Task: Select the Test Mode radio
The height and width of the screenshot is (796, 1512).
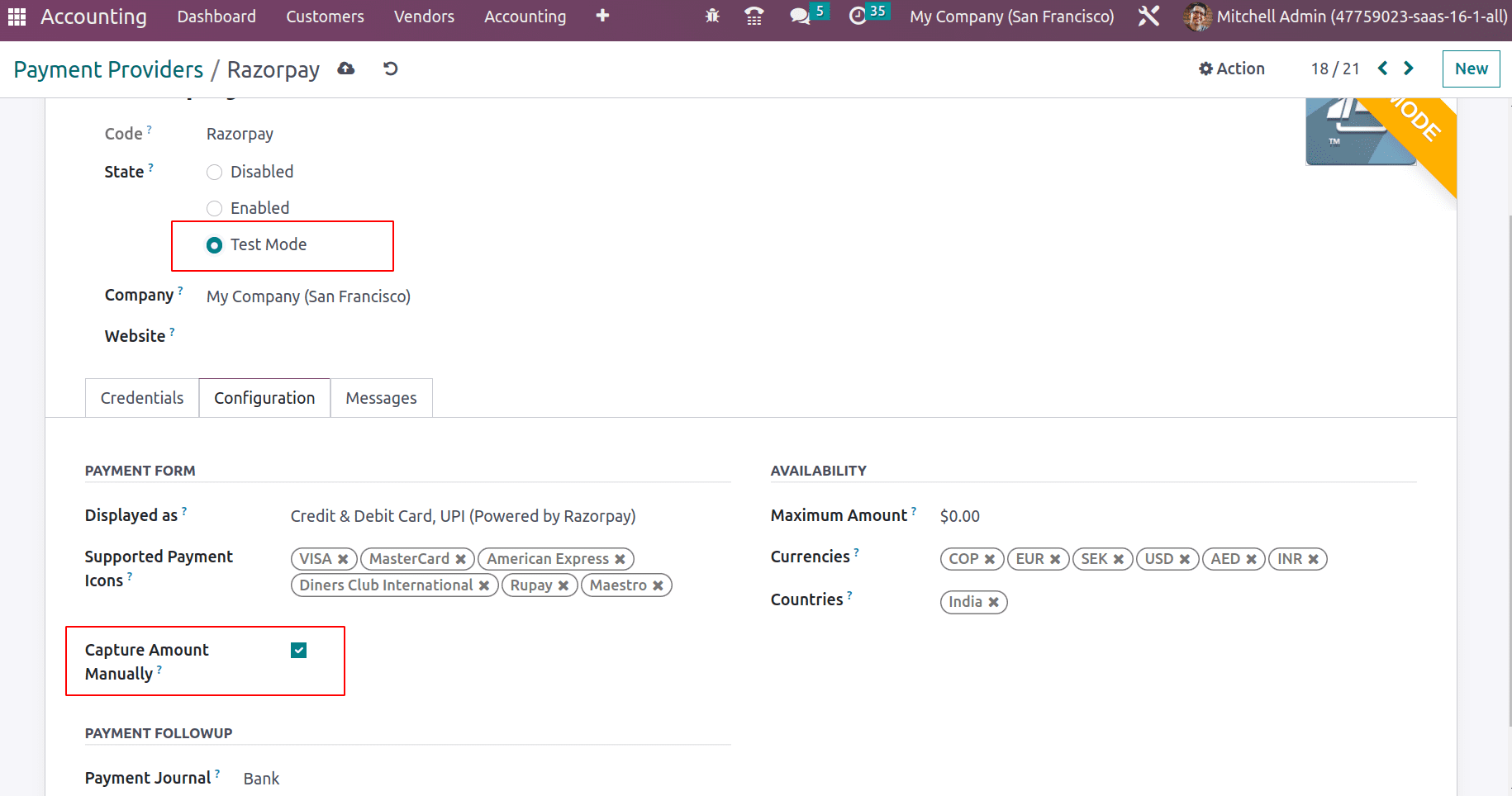Action: (215, 245)
